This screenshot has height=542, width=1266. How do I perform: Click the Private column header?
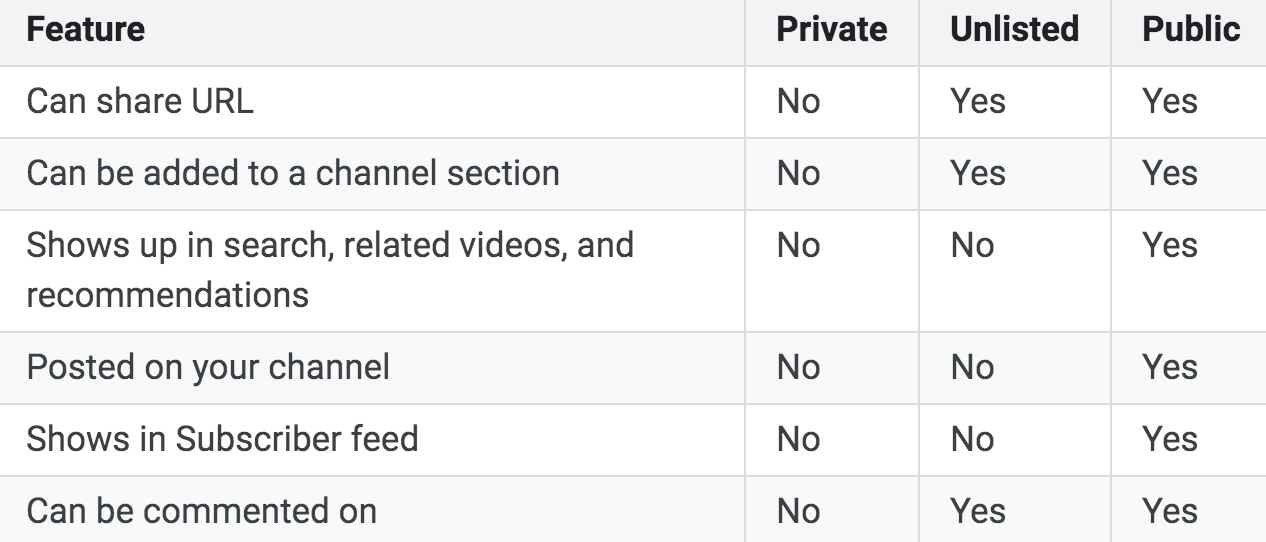pos(831,29)
